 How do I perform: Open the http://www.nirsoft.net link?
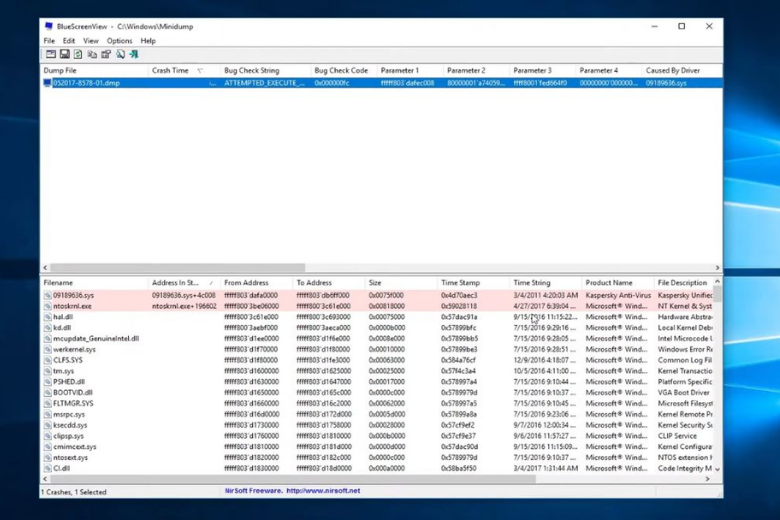point(323,491)
